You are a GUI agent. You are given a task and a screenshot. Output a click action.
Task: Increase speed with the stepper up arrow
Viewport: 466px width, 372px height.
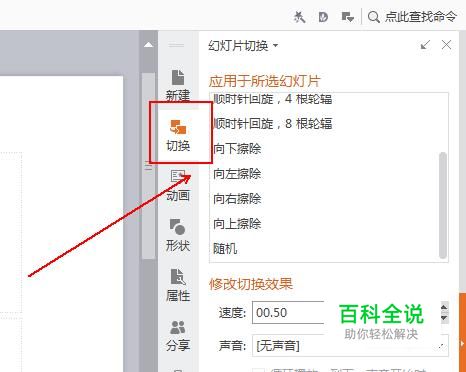444,307
